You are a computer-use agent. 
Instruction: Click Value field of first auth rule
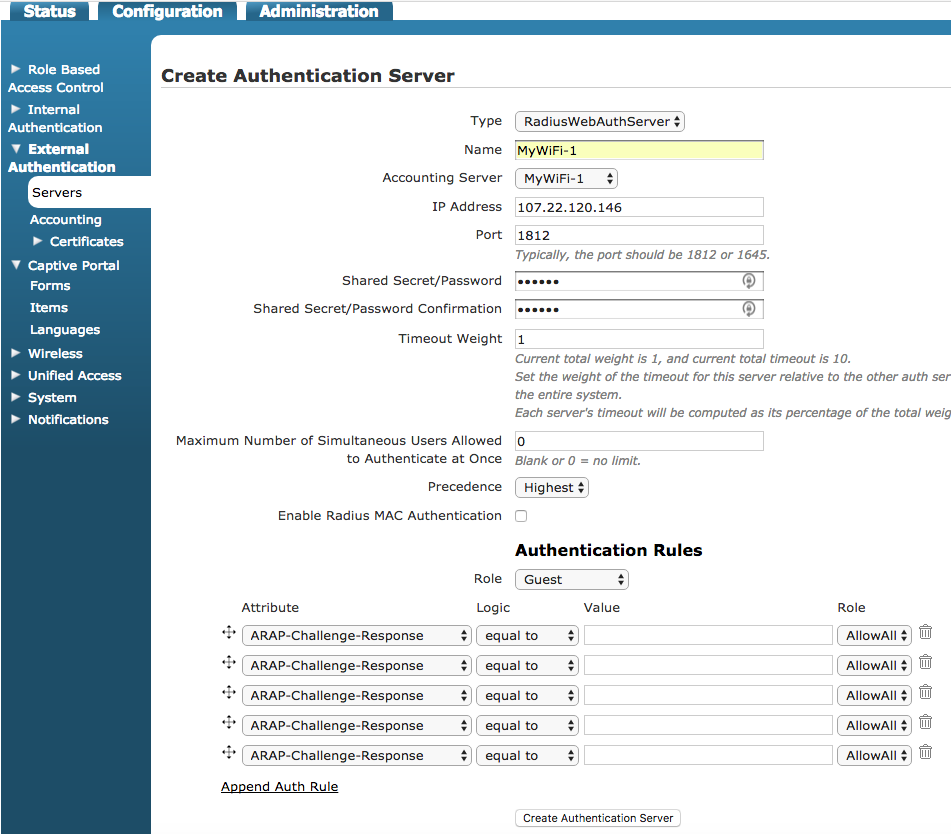click(708, 636)
